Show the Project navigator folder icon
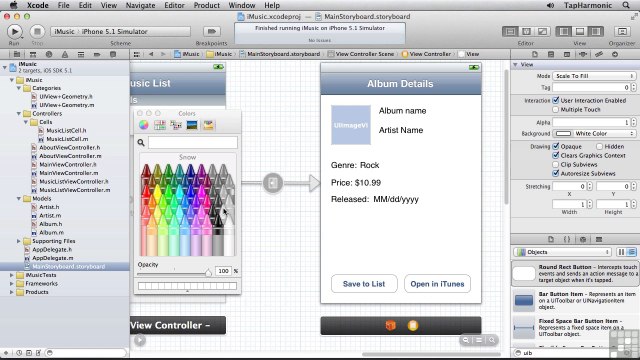Viewport: 640px width, 360px height. [x=17, y=54]
